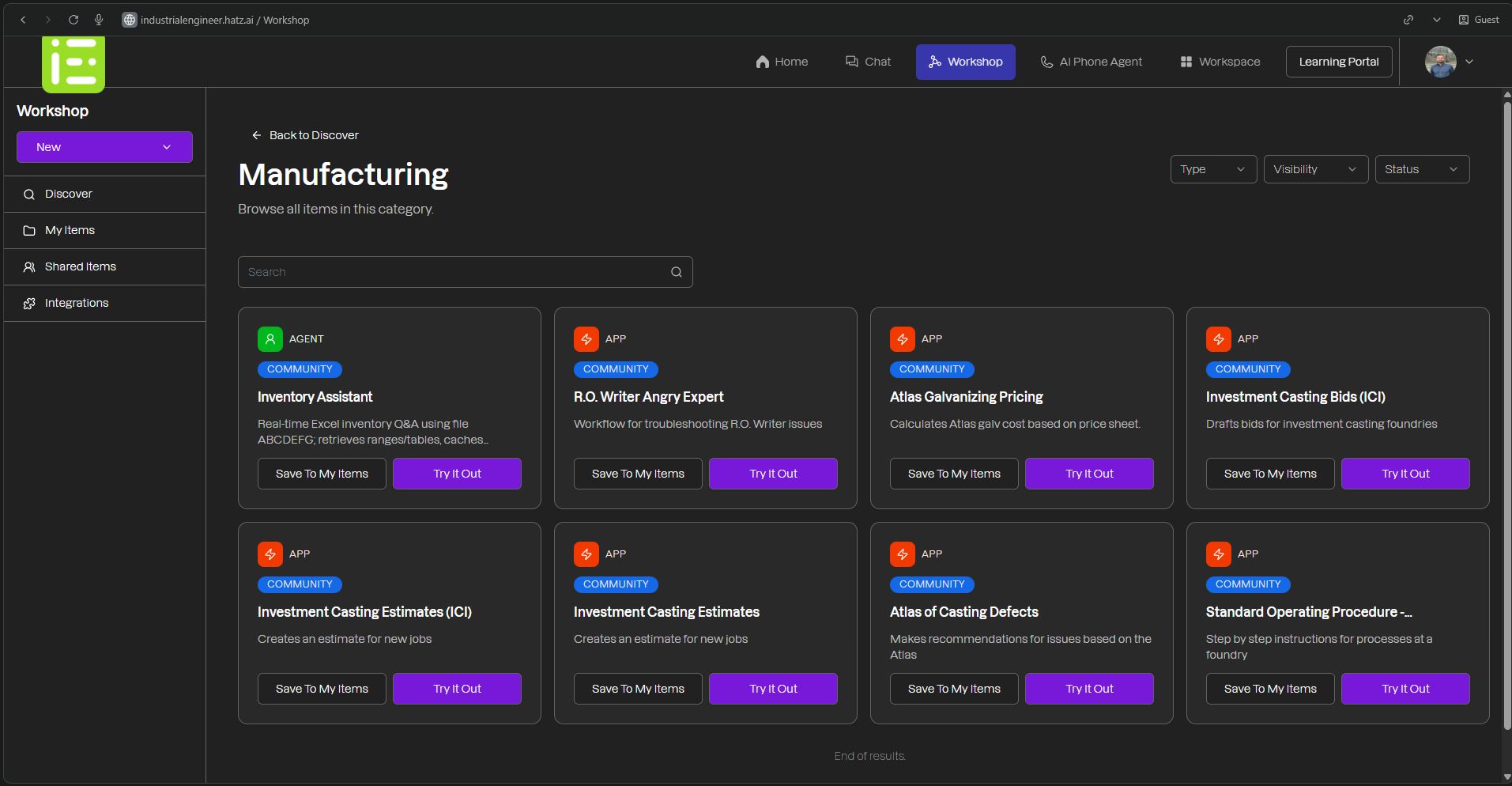Click the Hatz logo in the top left

(73, 64)
